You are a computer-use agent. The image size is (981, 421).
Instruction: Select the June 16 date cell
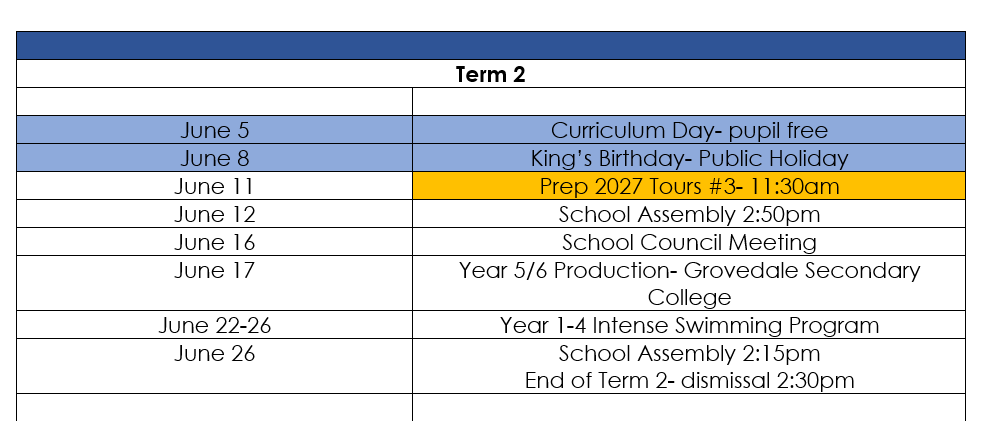coord(215,241)
